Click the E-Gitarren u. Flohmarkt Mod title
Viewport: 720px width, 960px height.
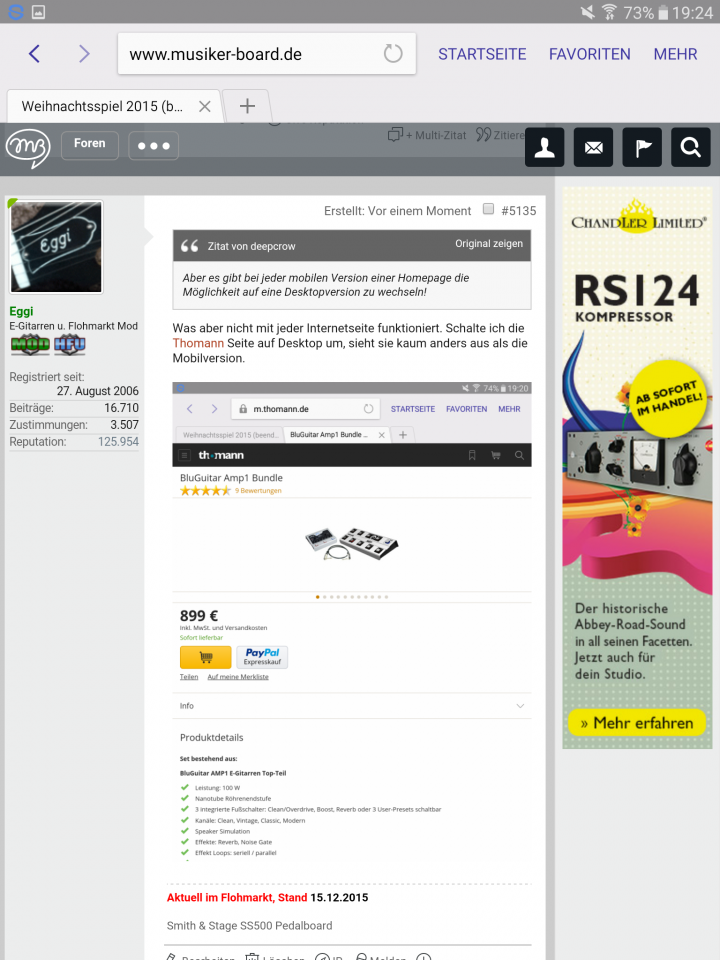(x=73, y=326)
